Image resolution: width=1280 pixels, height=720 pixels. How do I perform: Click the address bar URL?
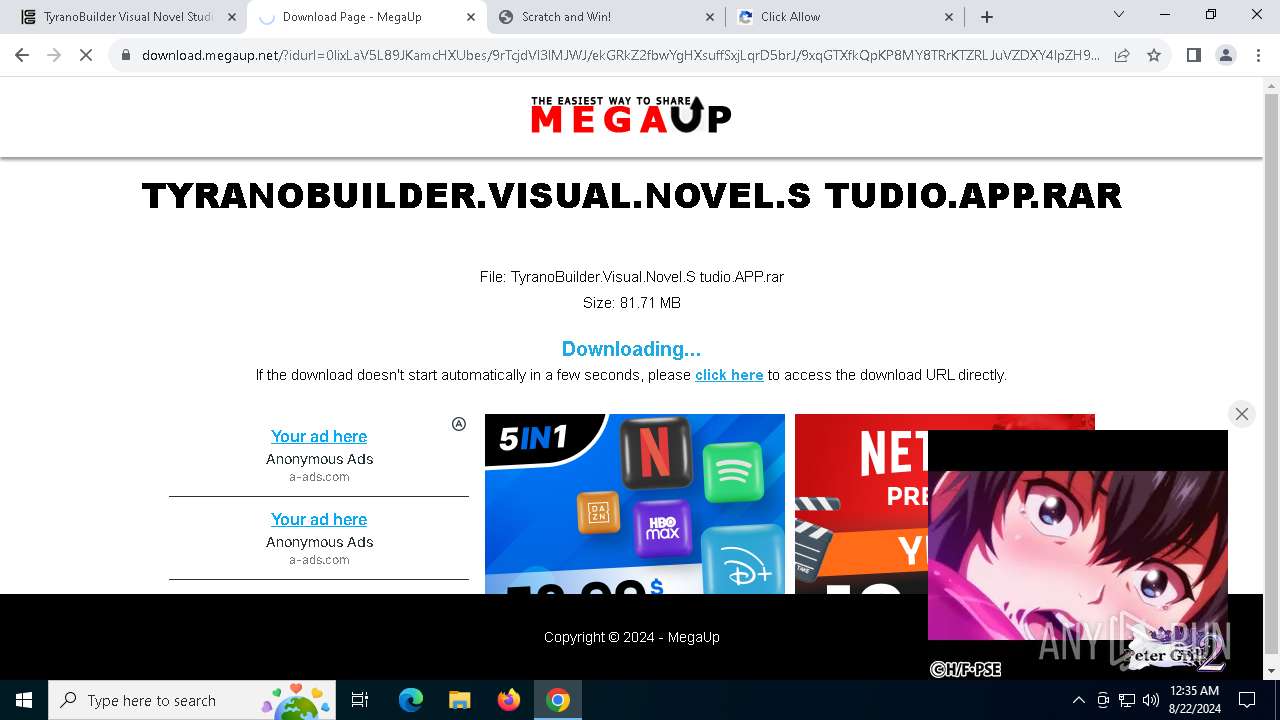click(620, 55)
